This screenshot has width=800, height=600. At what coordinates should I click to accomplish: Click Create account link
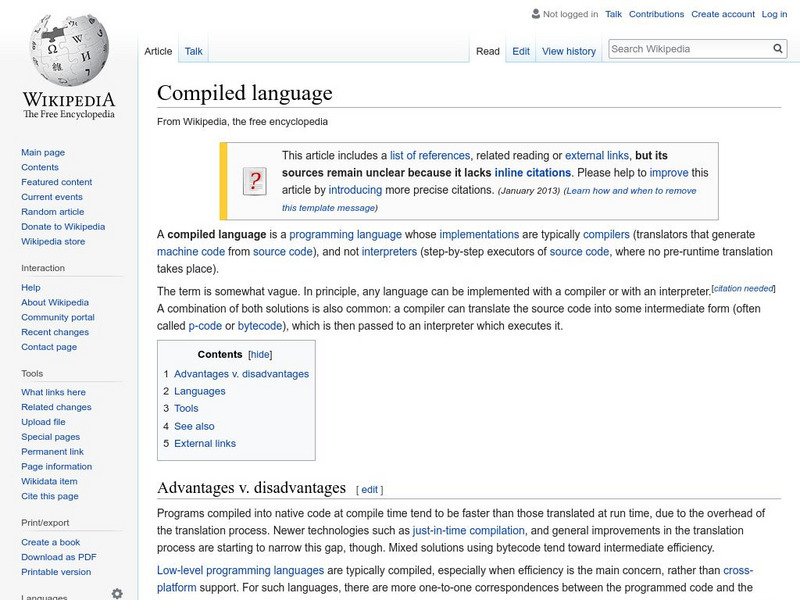722,14
